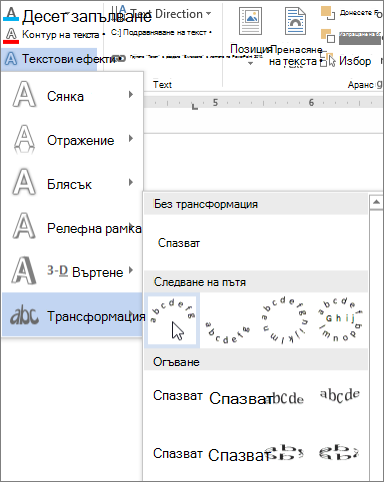Click ruler number 5
Screen dimensions: 384x482
pos(215,103)
